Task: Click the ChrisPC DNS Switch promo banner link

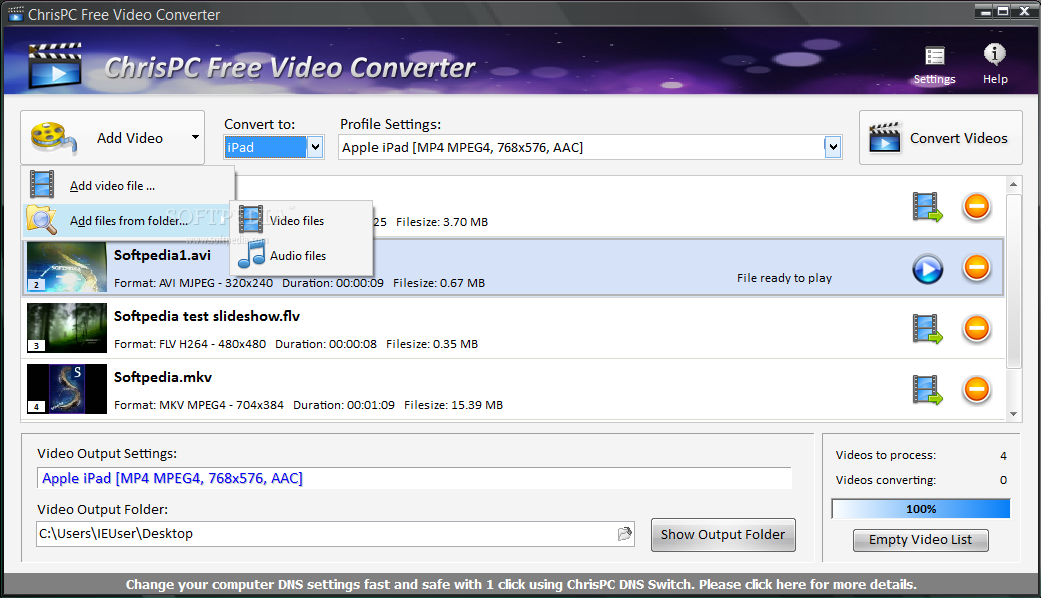Action: [521, 585]
